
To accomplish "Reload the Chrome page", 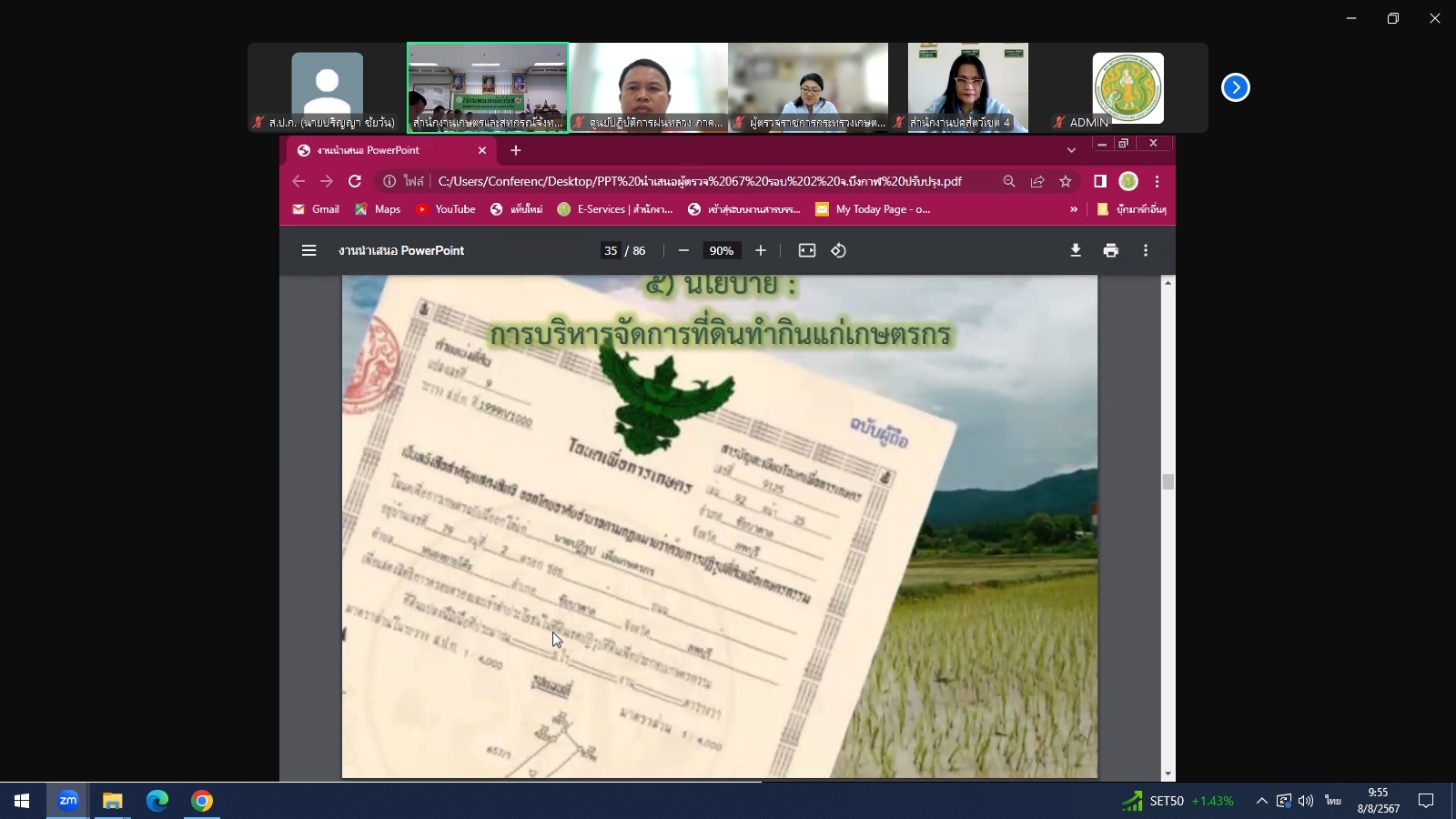I will [x=355, y=181].
